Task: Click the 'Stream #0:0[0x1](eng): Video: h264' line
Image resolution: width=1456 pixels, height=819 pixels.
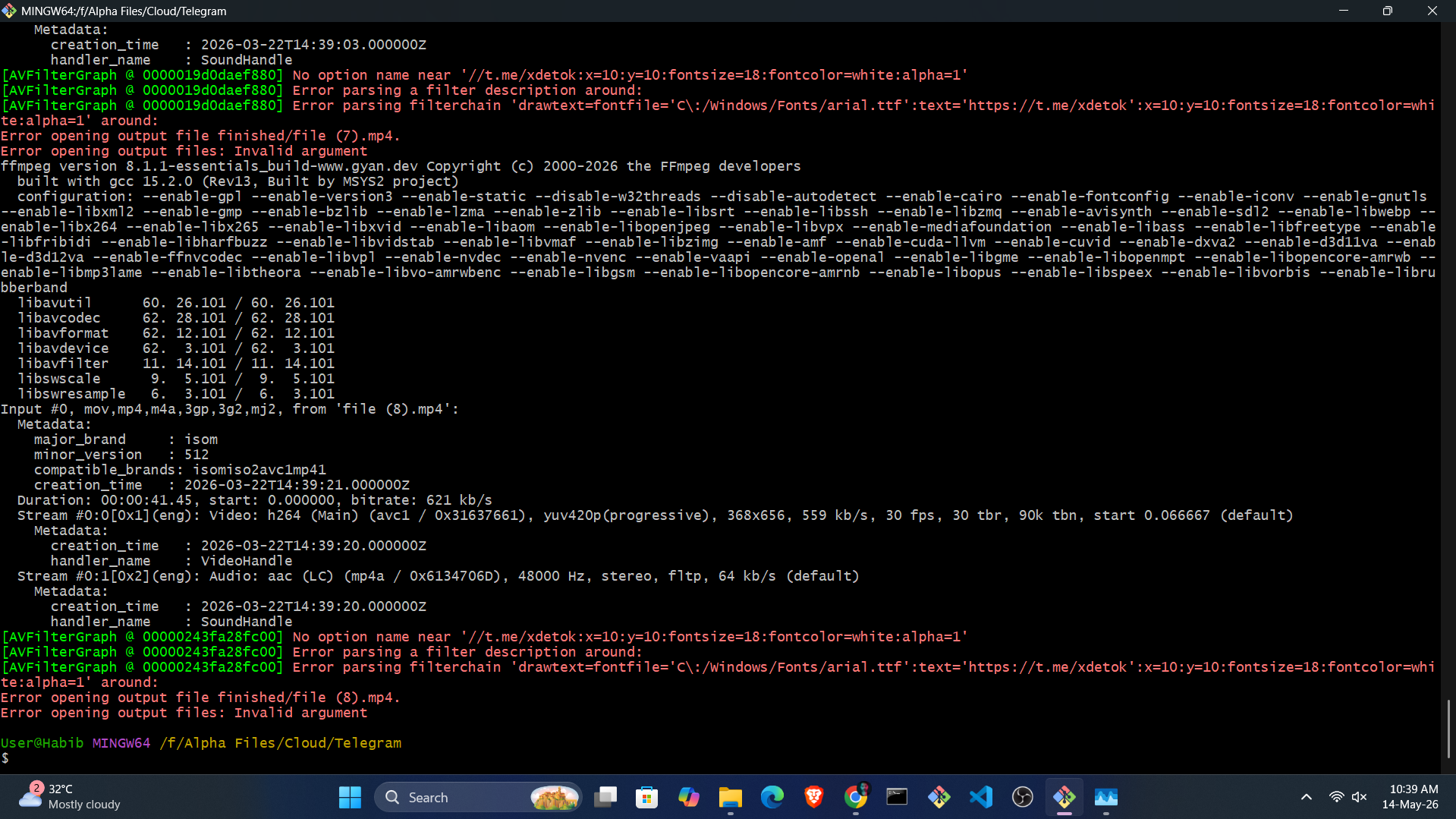Action: tap(656, 515)
